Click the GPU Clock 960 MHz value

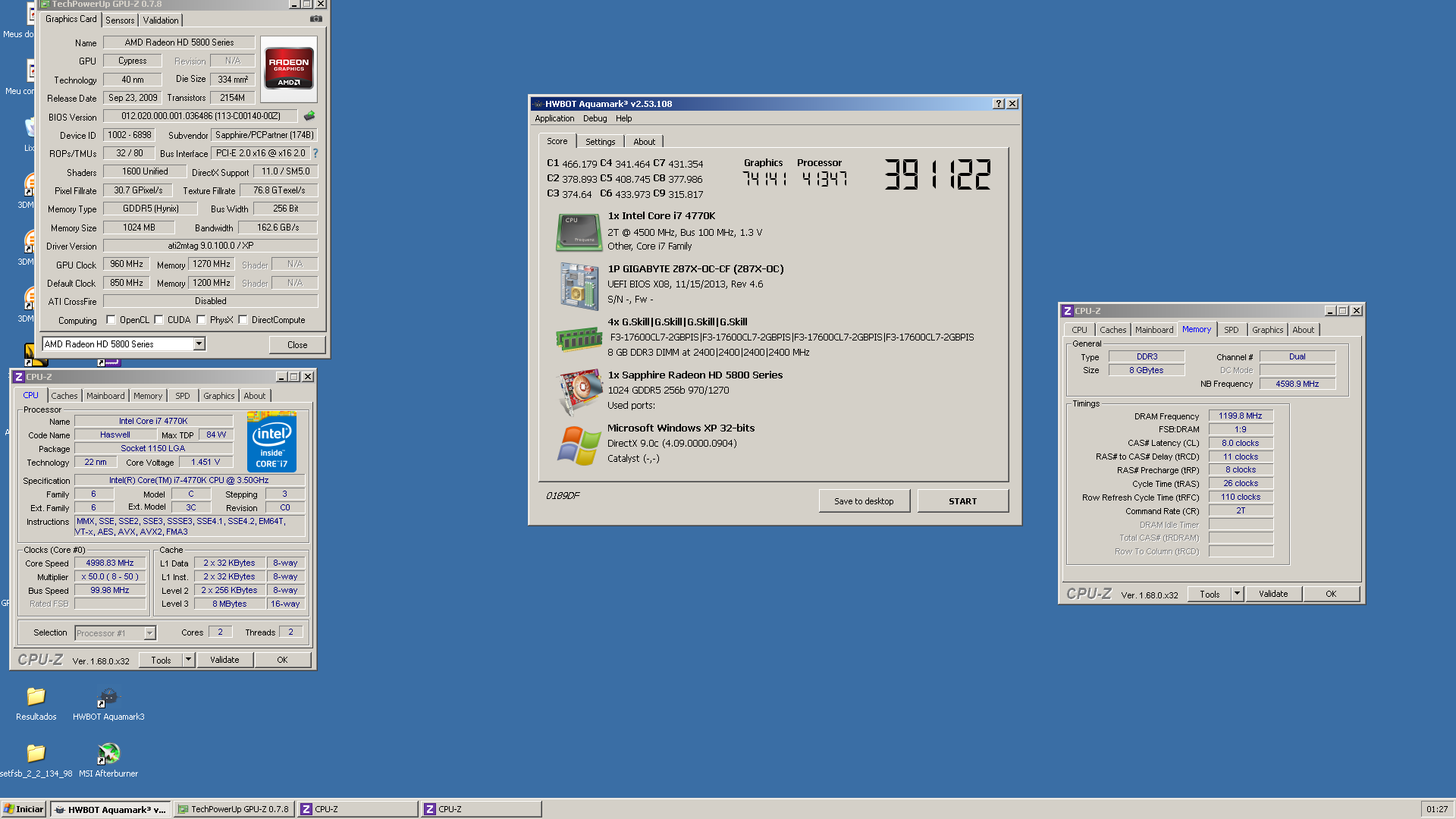[x=127, y=265]
